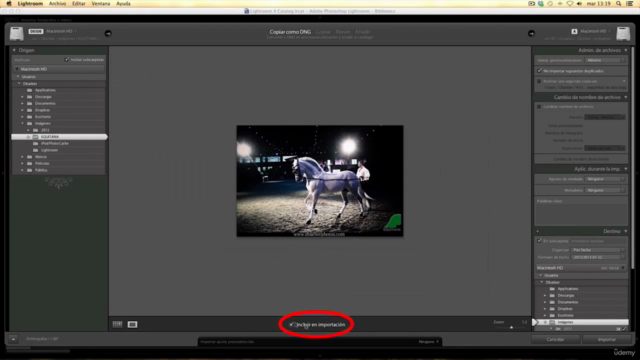Open the previsualizaciones Mínima dropdown

tap(605, 60)
